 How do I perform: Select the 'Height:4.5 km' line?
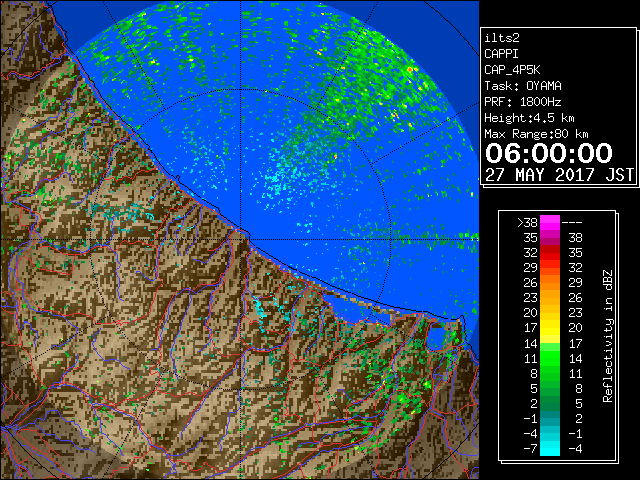click(x=529, y=118)
